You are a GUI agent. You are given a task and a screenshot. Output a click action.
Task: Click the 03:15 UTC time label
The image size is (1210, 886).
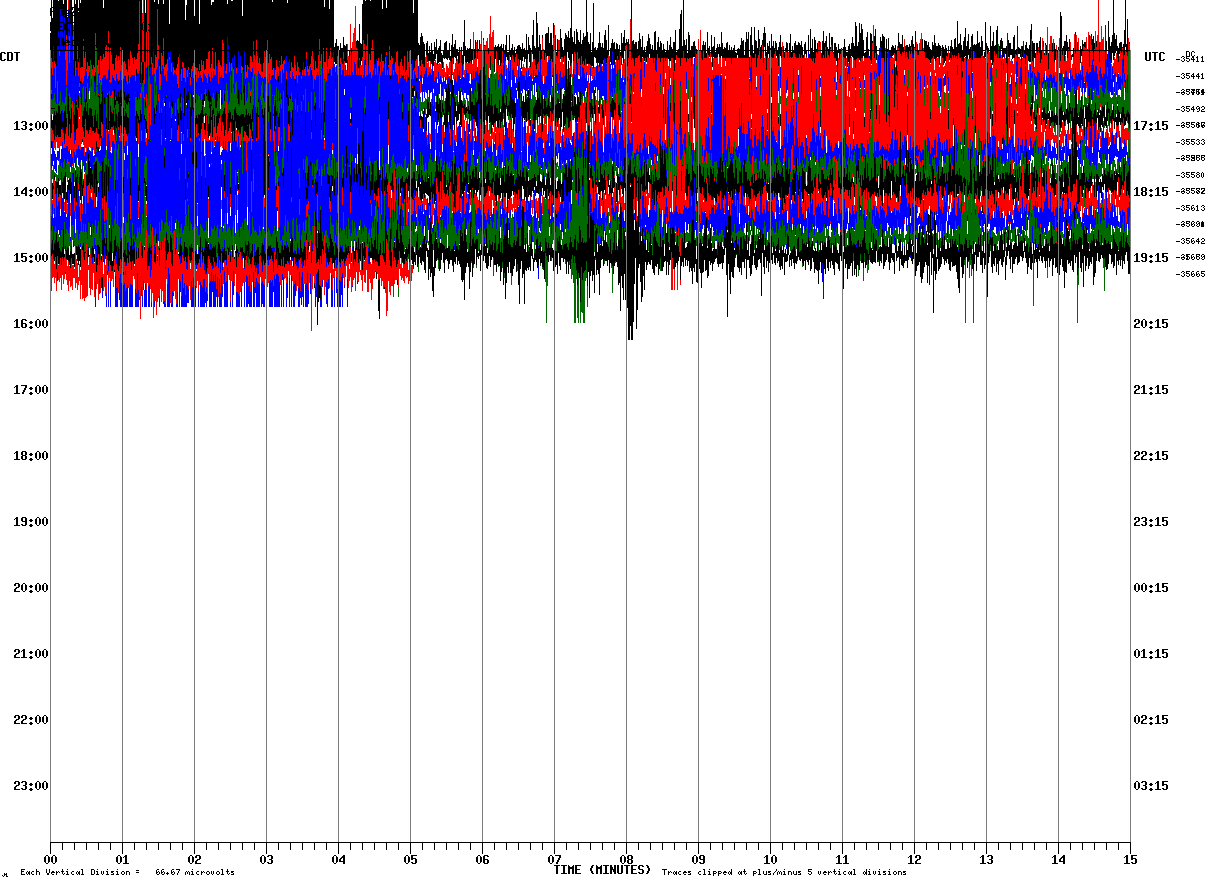[x=1151, y=786]
